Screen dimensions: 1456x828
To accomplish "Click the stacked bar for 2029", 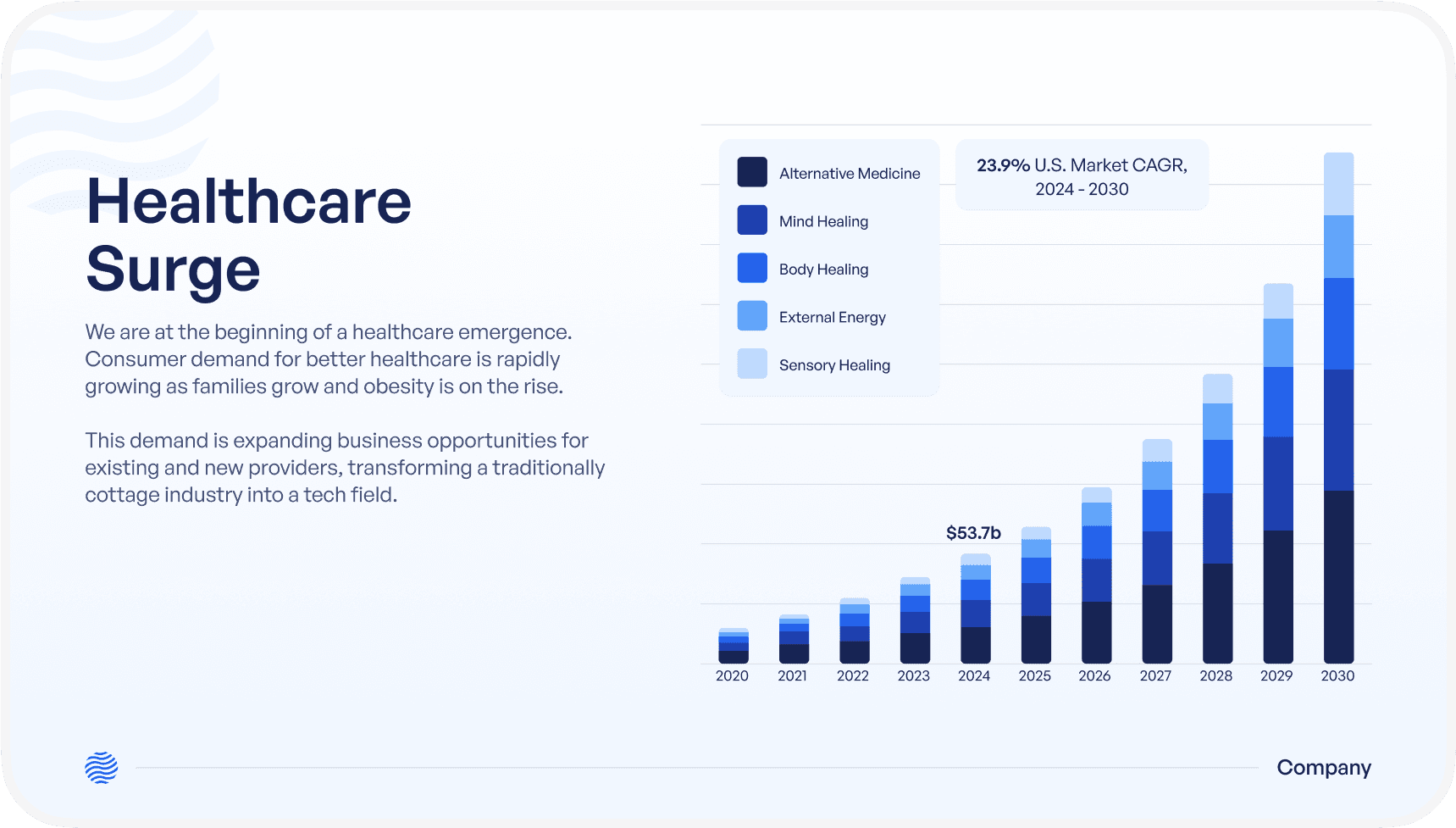I will pyautogui.click(x=1278, y=473).
